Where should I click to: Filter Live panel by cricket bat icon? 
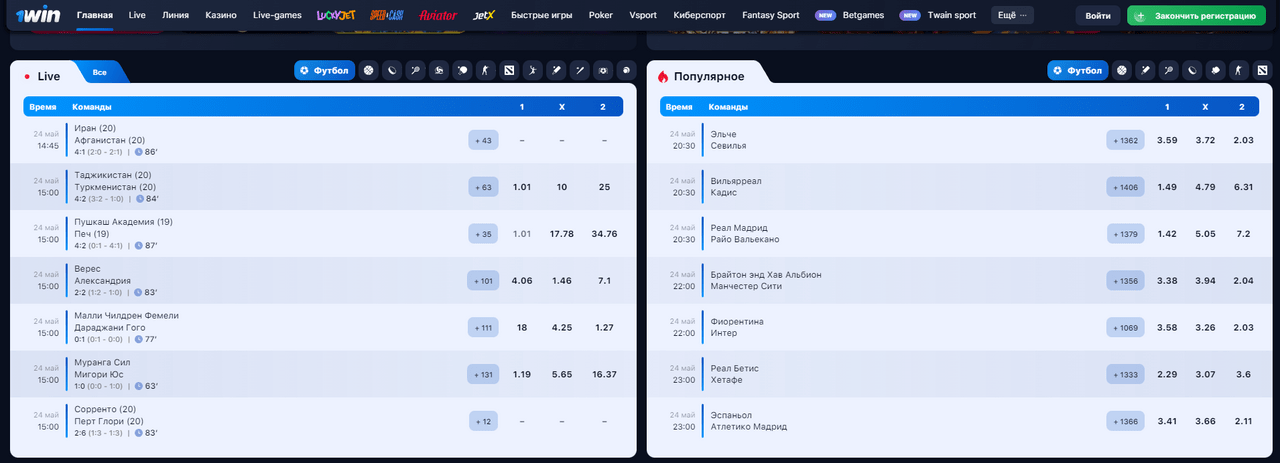point(555,71)
